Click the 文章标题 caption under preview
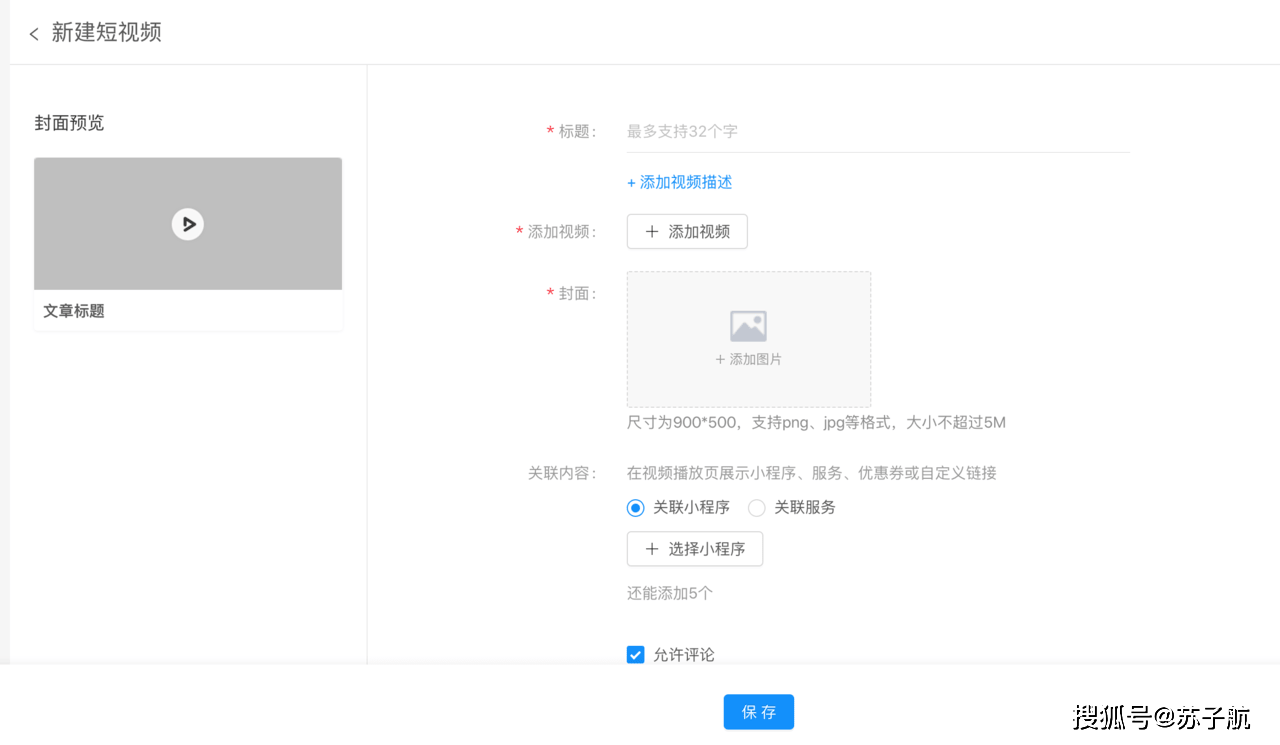This screenshot has height=745, width=1280. (74, 311)
